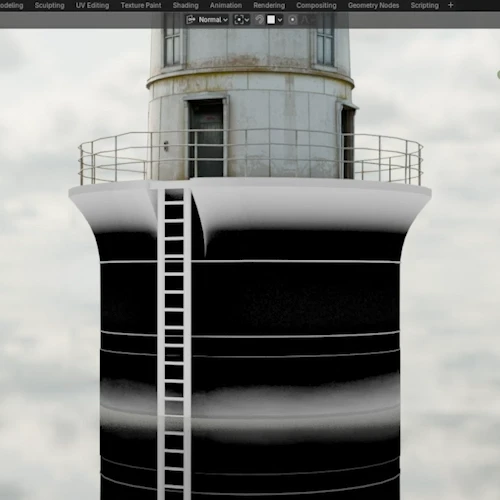Open the Normal transform orientation dropdown

207,20
